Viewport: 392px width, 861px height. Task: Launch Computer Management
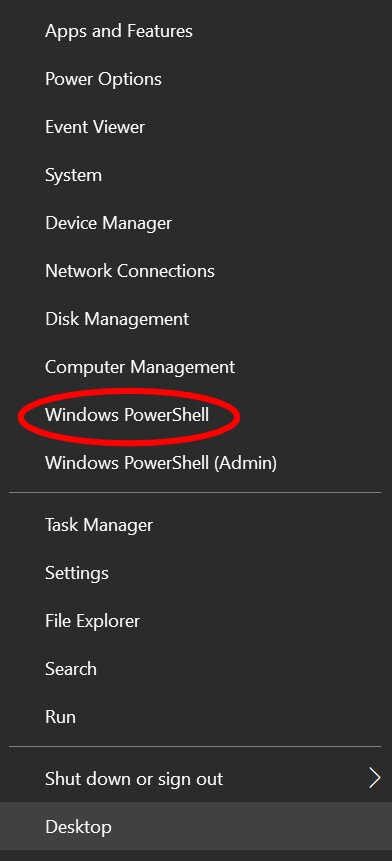[x=196, y=367]
